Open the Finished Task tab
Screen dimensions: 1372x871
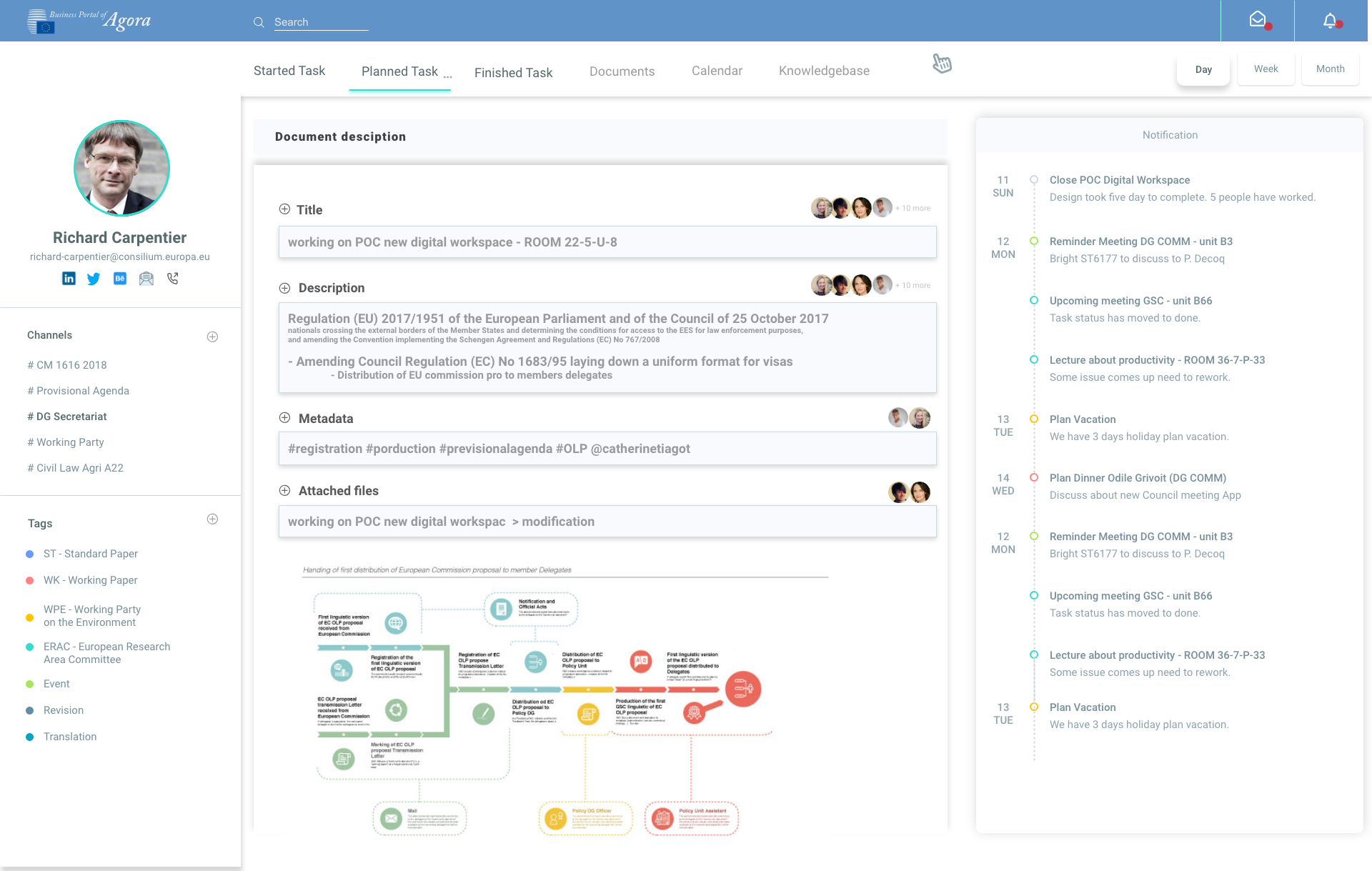[x=513, y=72]
